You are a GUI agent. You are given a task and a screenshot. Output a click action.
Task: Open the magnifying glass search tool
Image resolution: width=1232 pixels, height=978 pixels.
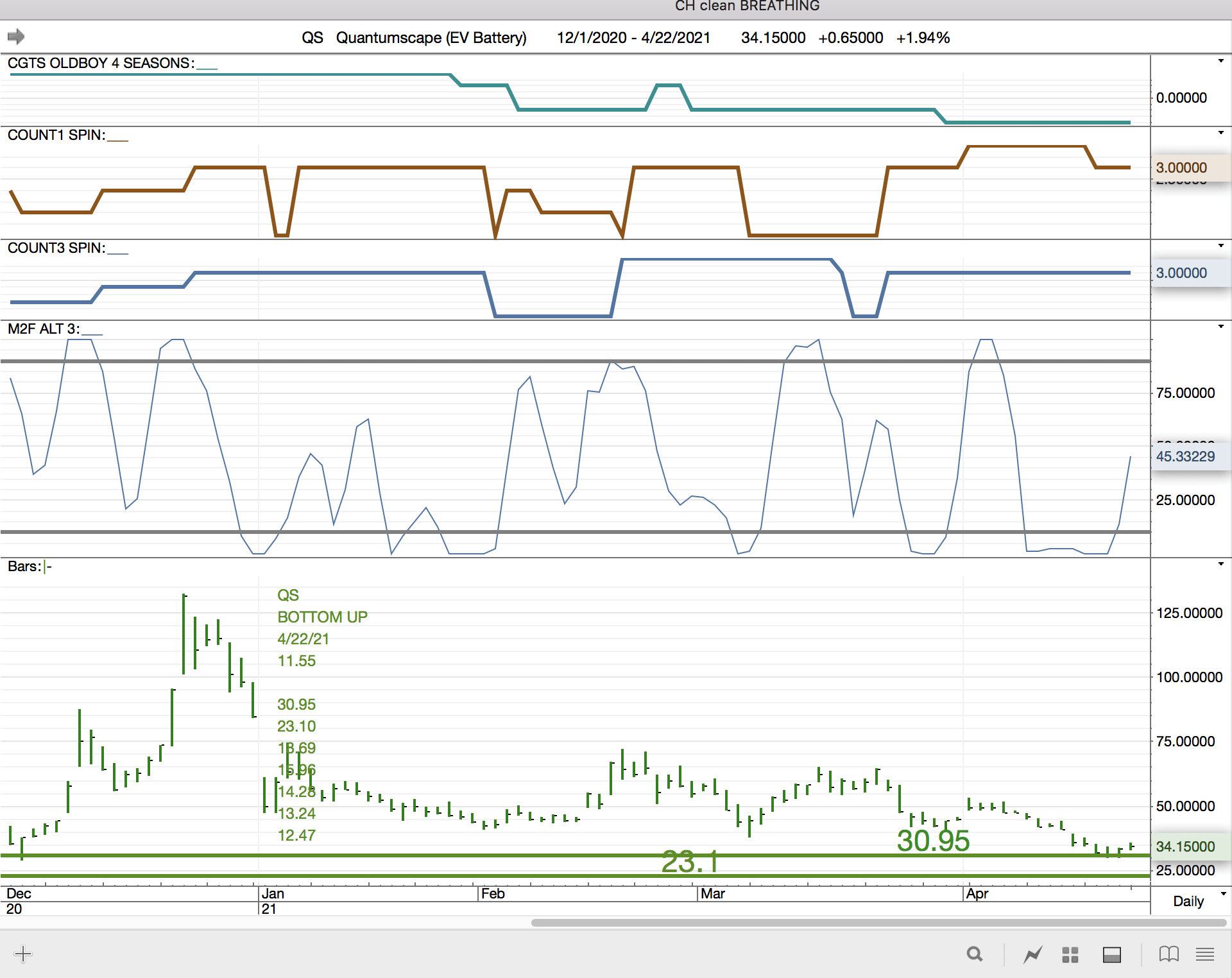pyautogui.click(x=974, y=954)
